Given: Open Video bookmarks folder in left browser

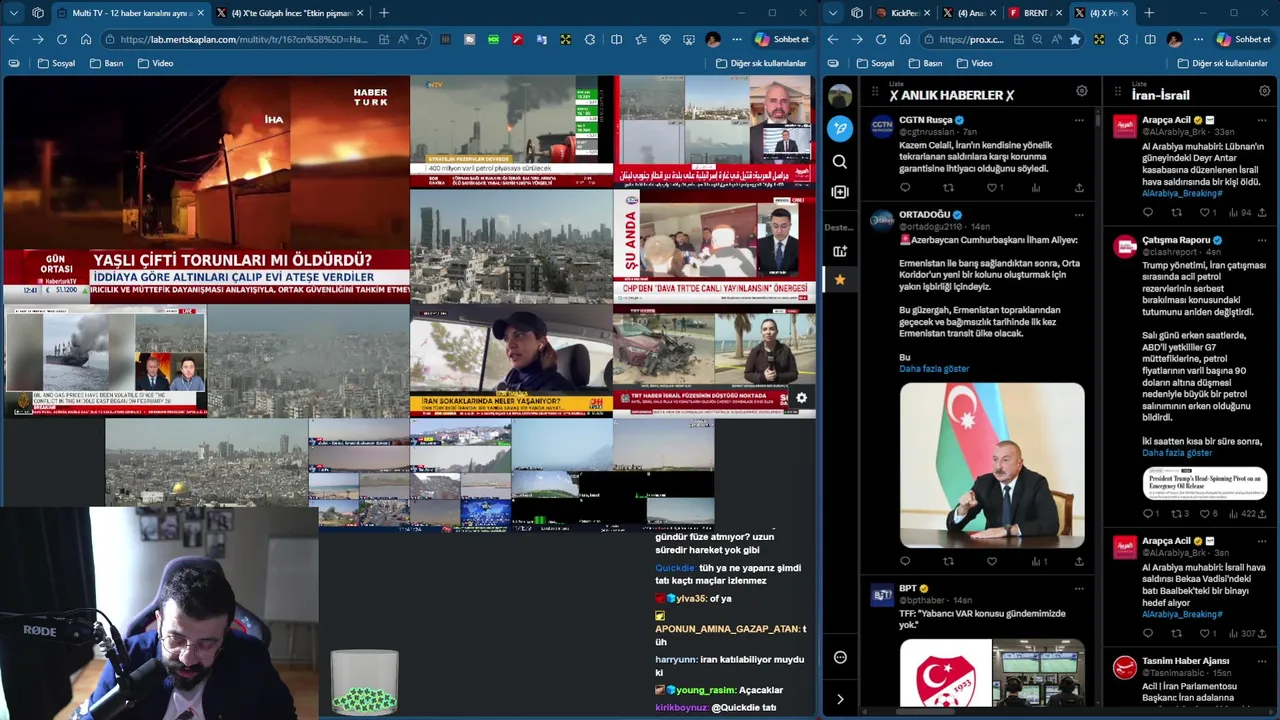Looking at the screenshot, I should (x=155, y=63).
